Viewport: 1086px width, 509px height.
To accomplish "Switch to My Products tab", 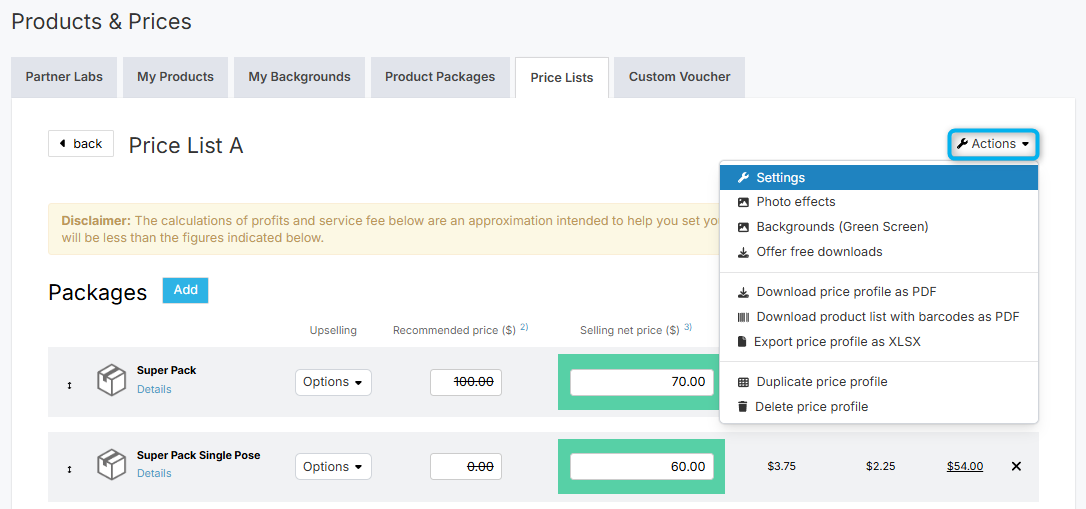I will point(175,77).
